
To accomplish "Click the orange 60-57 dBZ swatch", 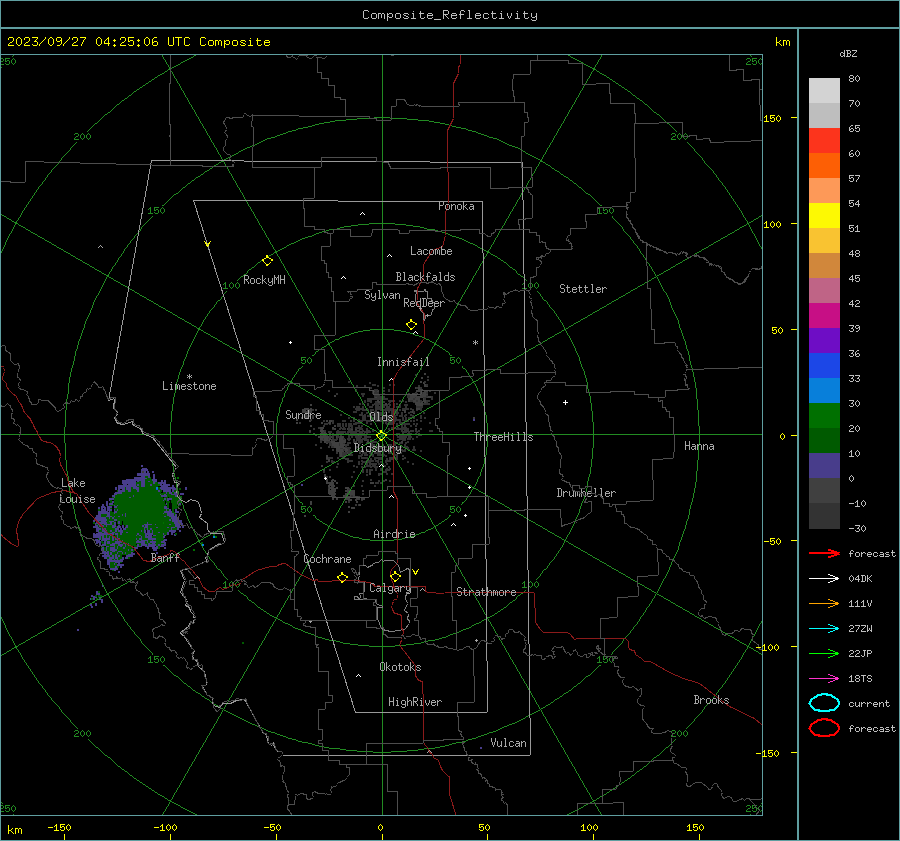I will pos(824,165).
